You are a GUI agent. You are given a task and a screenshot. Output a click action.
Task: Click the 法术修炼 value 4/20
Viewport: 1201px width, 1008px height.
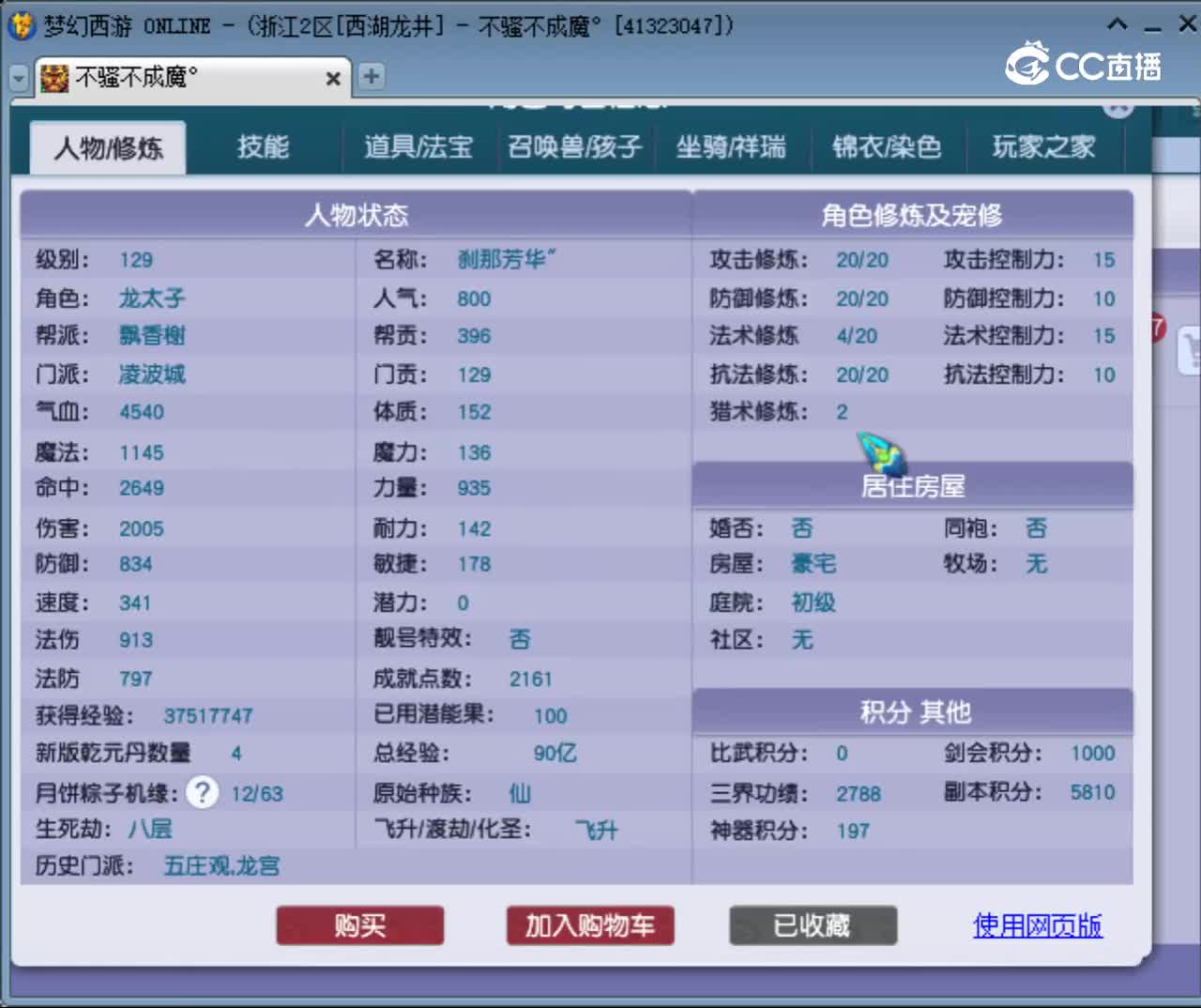[x=857, y=336]
